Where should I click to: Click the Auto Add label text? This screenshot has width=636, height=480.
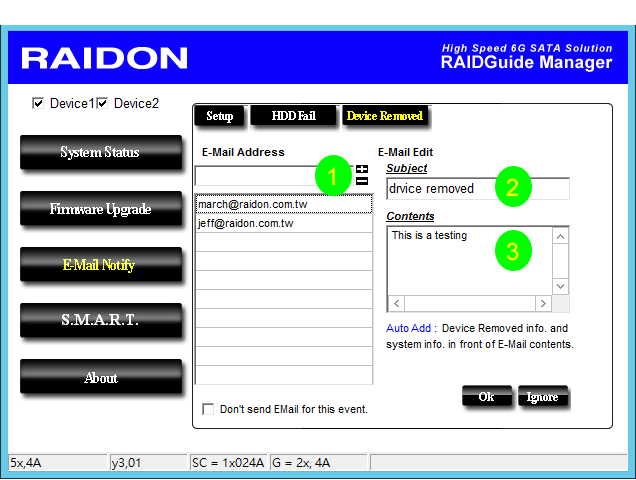pos(411,328)
